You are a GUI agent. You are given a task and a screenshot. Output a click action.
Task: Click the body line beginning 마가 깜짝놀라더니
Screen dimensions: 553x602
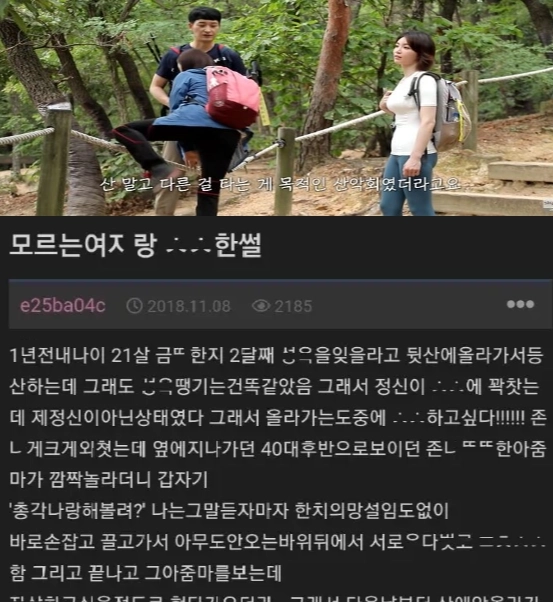[108, 480]
